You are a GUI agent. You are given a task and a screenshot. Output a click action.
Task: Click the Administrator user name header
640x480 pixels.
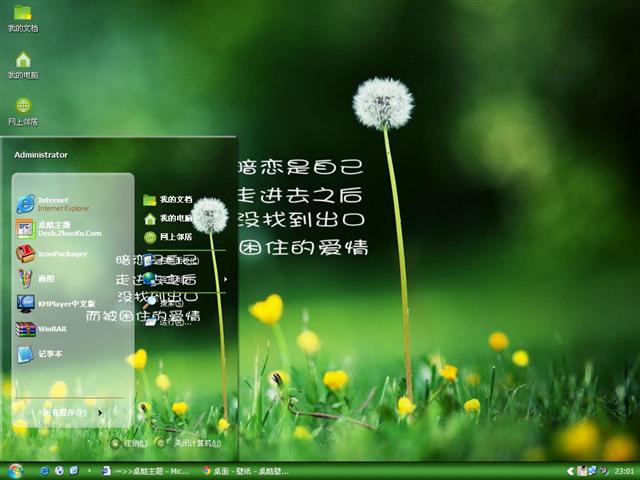click(x=41, y=155)
